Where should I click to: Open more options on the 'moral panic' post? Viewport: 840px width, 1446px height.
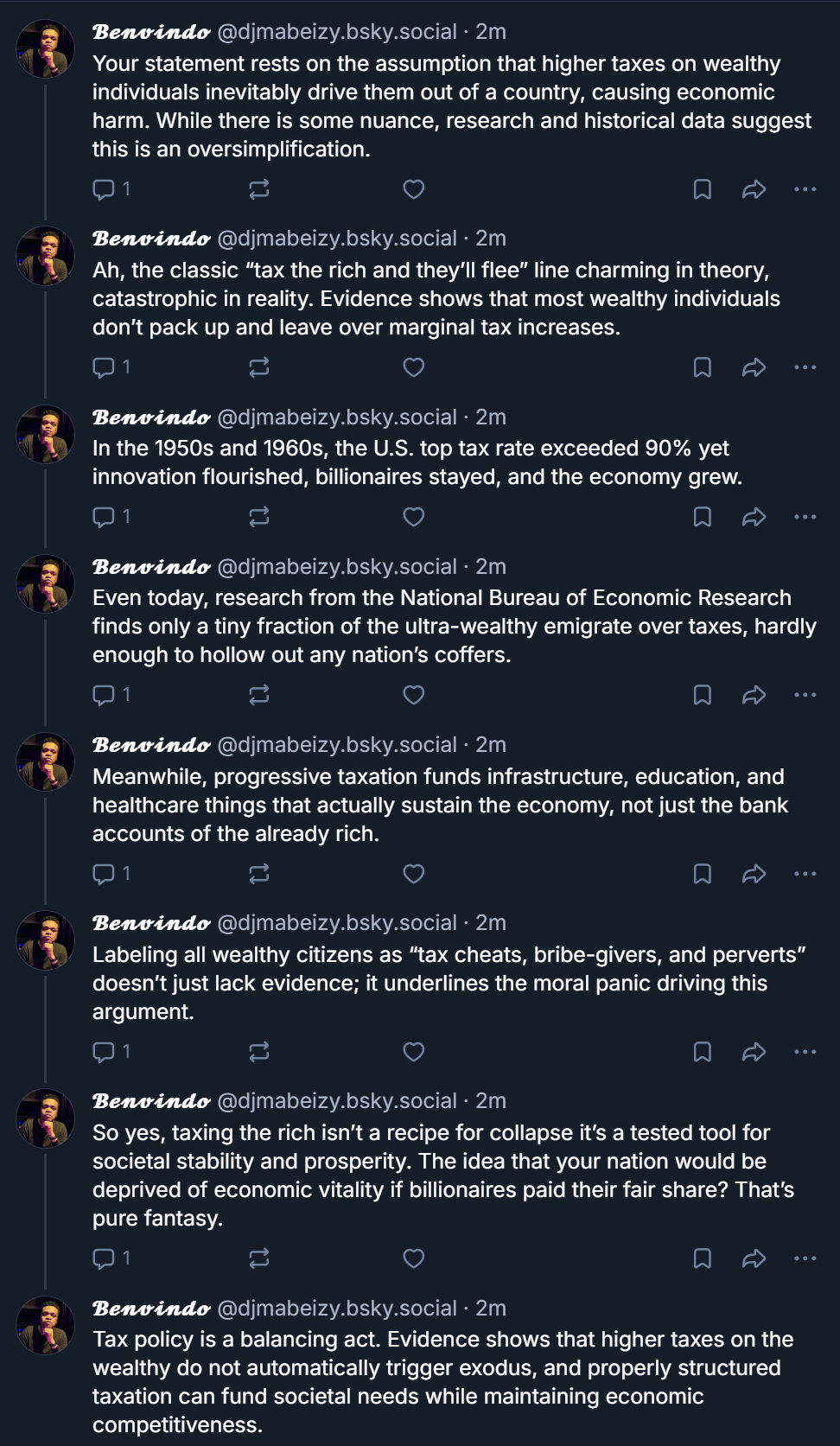coord(805,1052)
